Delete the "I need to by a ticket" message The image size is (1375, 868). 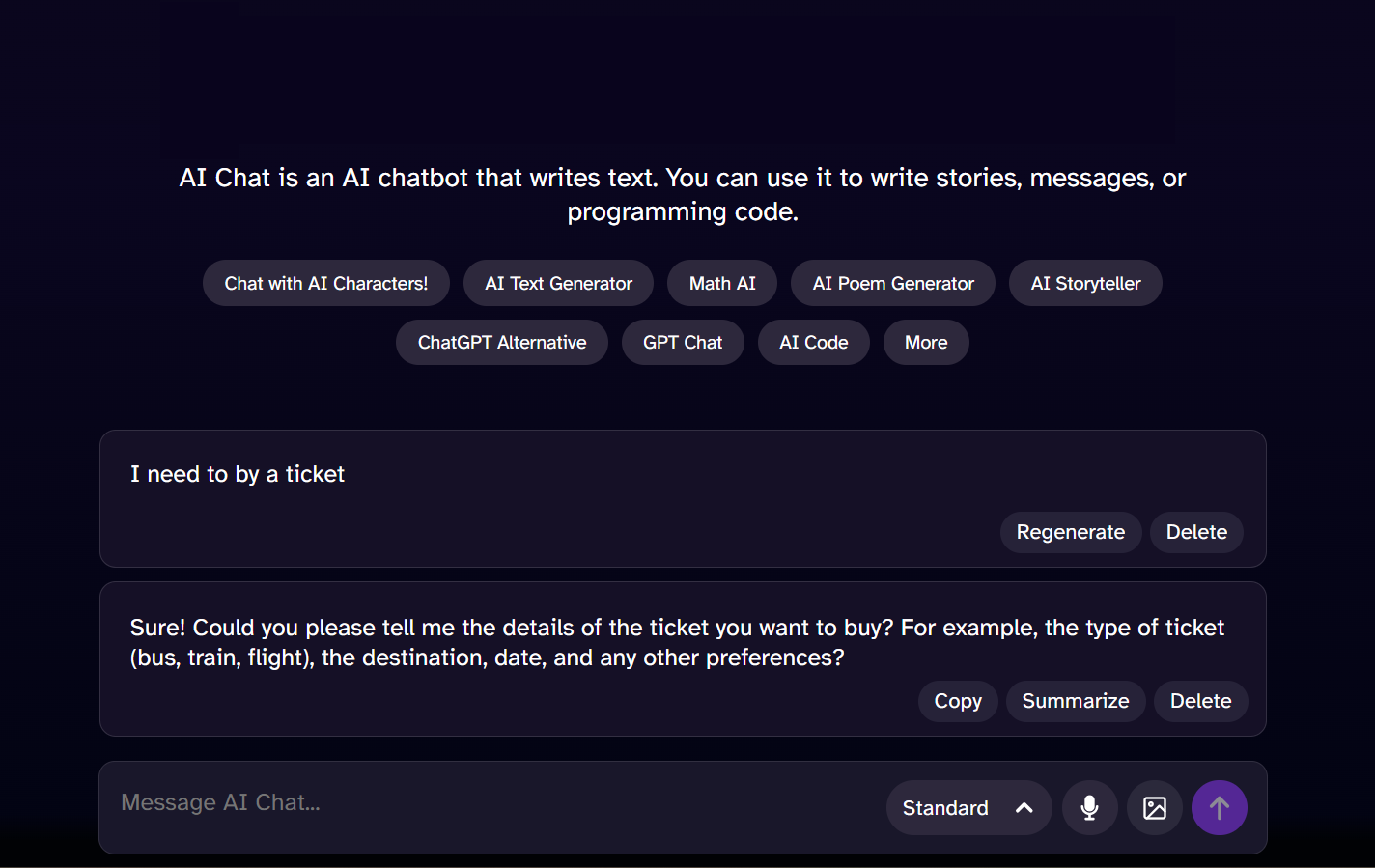pos(1196,533)
